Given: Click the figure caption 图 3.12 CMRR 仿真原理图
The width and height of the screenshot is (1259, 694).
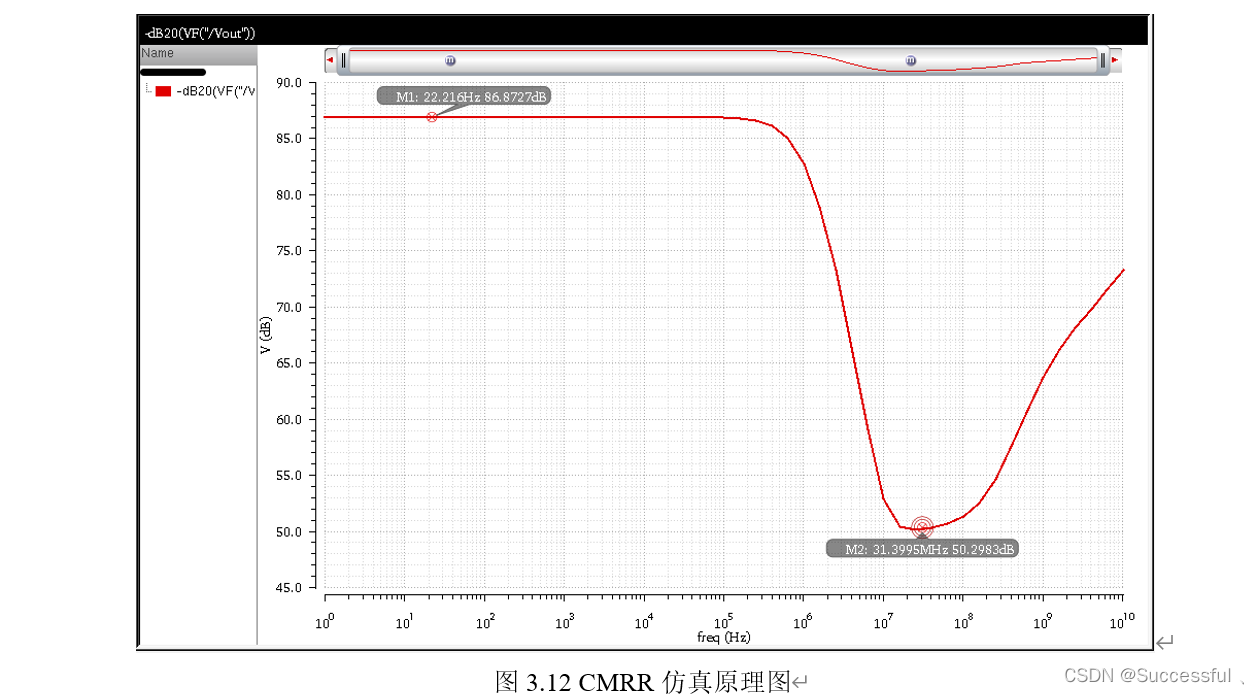Looking at the screenshot, I should click(x=643, y=682).
